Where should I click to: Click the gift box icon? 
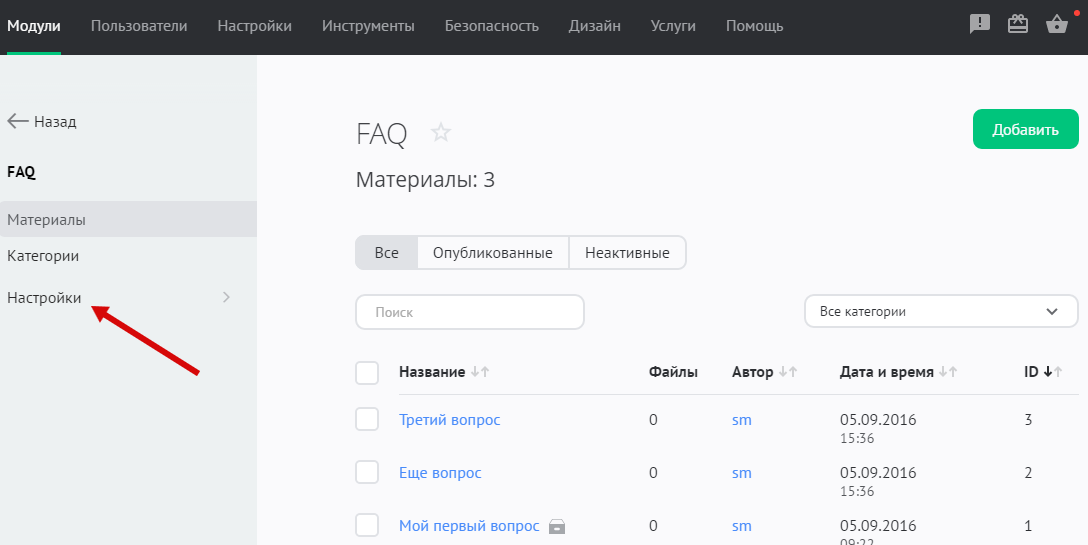click(1018, 25)
